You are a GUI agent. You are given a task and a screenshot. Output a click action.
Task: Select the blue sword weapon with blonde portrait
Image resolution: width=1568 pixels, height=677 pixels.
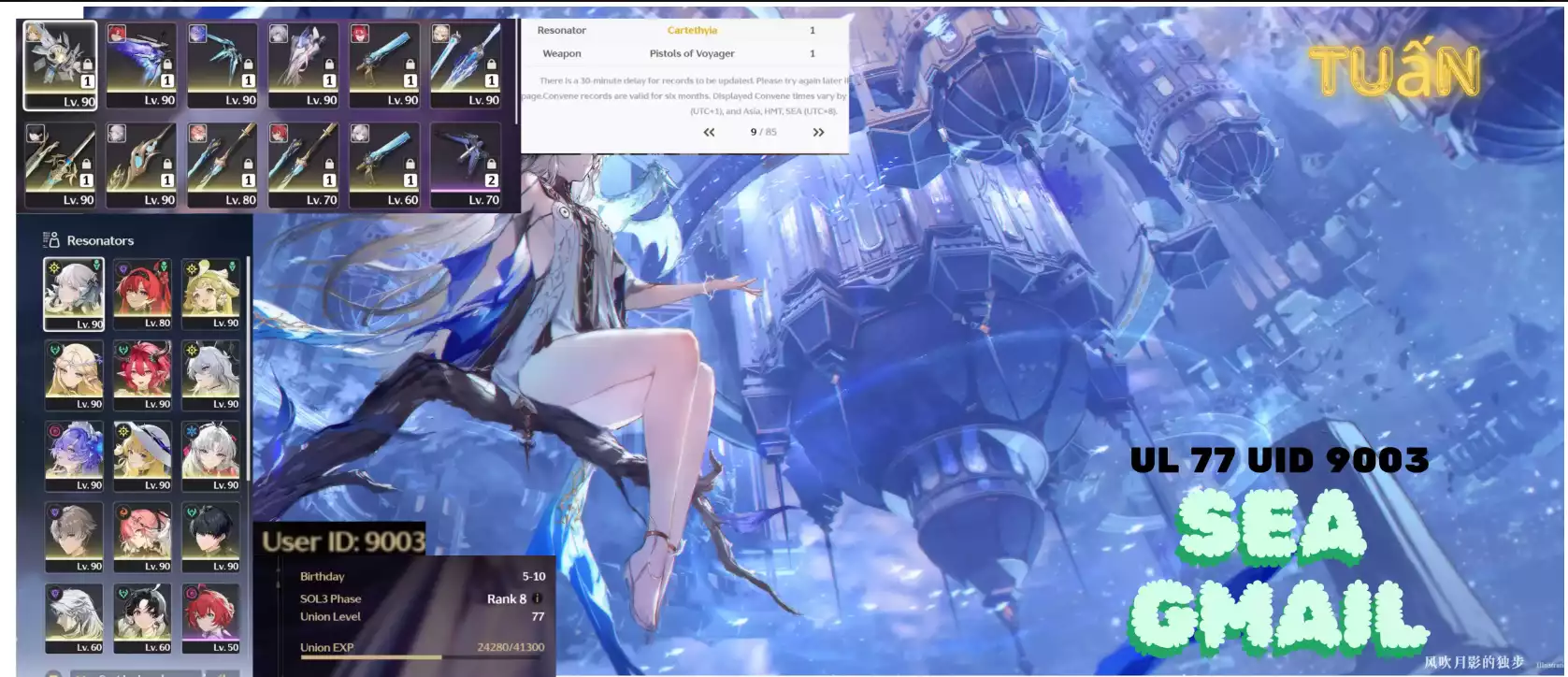click(466, 65)
